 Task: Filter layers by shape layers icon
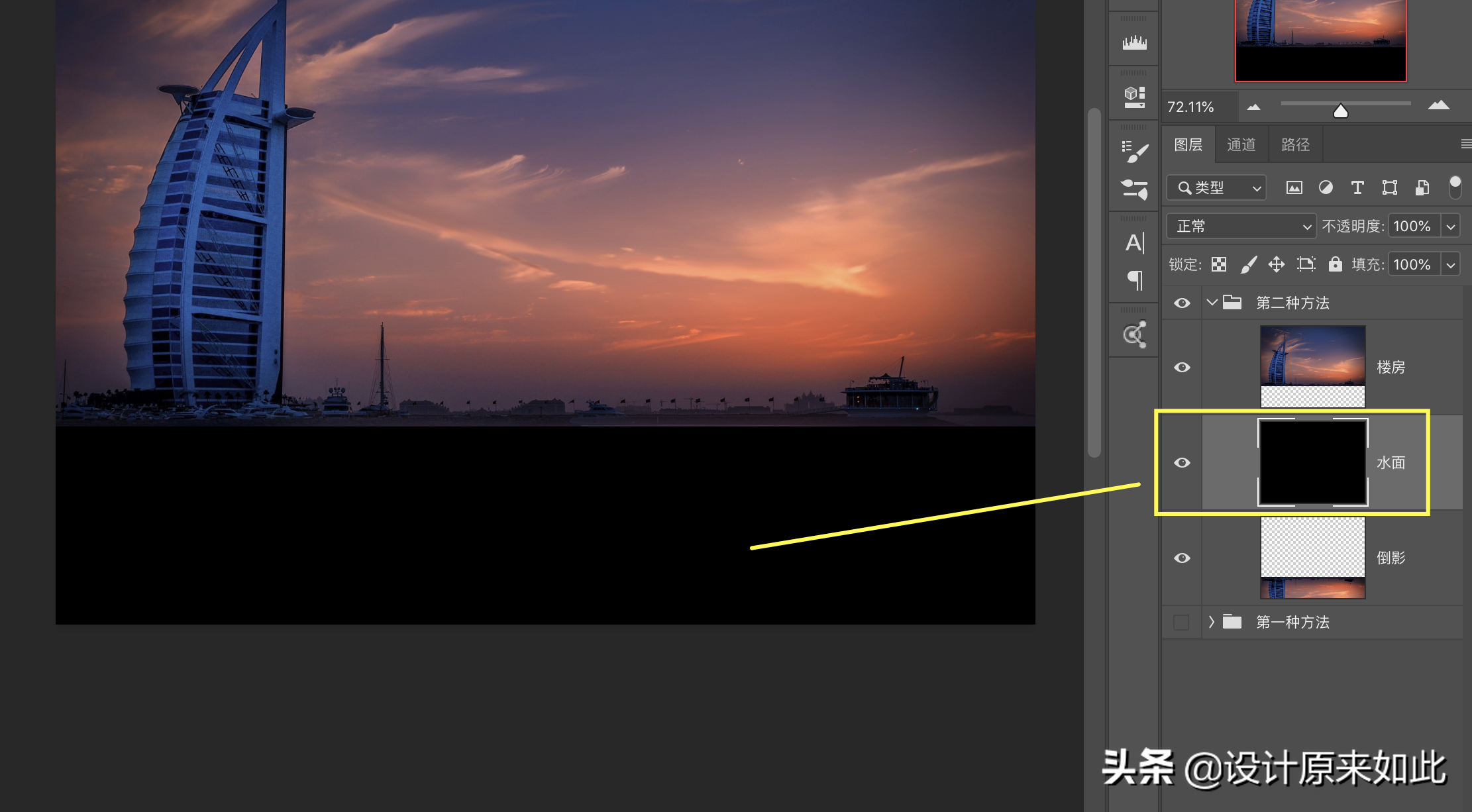point(1389,188)
